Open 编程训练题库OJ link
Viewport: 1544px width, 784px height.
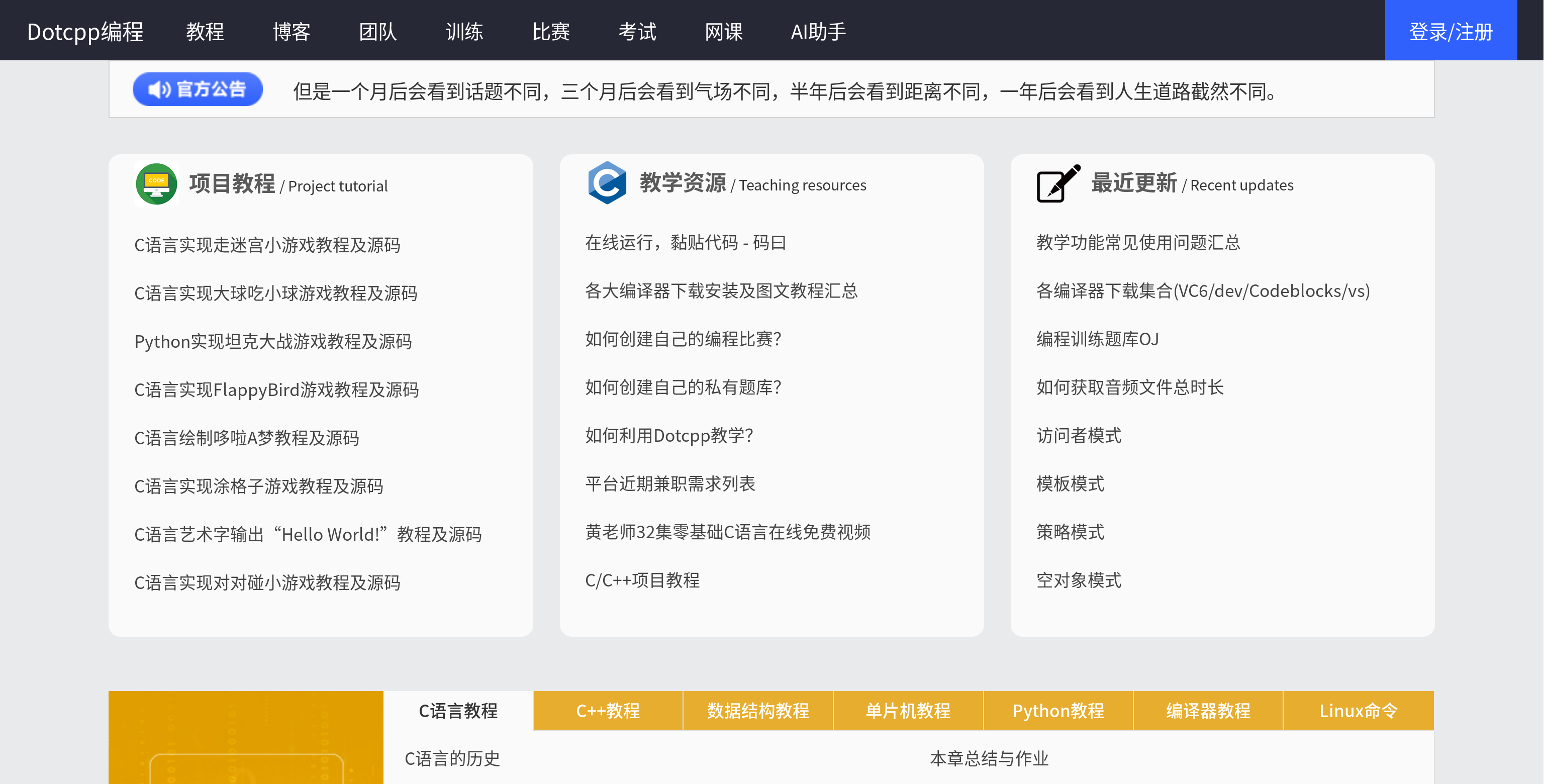point(1097,339)
